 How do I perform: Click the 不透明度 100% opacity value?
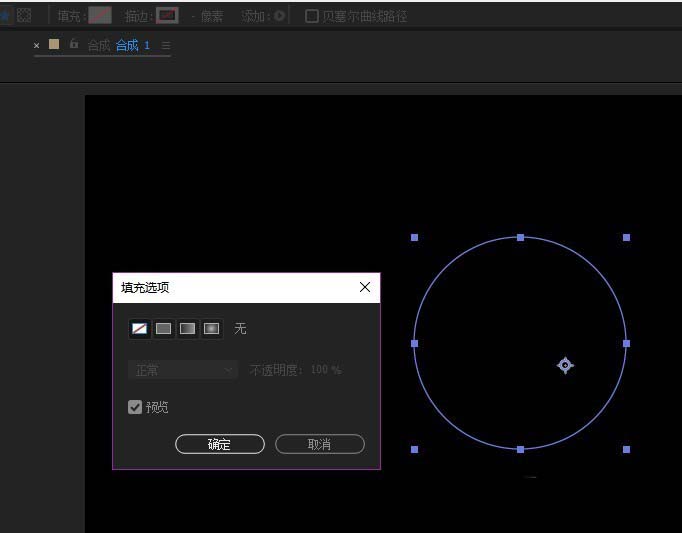[325, 370]
